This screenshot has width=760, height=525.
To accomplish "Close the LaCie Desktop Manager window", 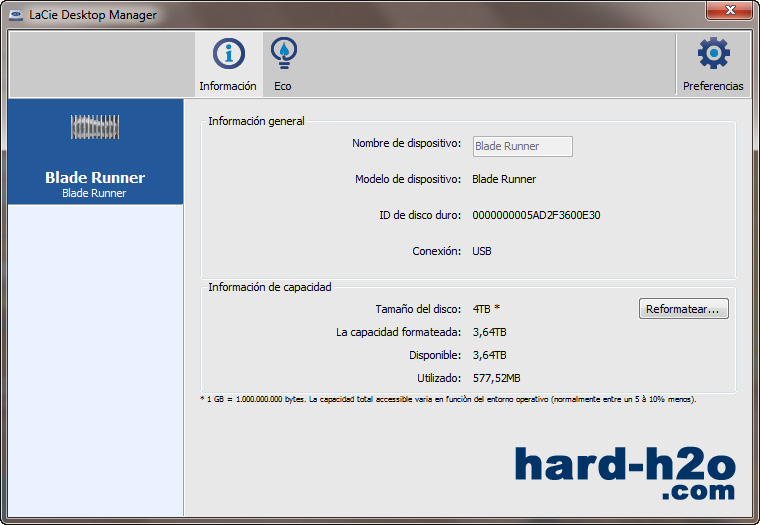I will (729, 10).
